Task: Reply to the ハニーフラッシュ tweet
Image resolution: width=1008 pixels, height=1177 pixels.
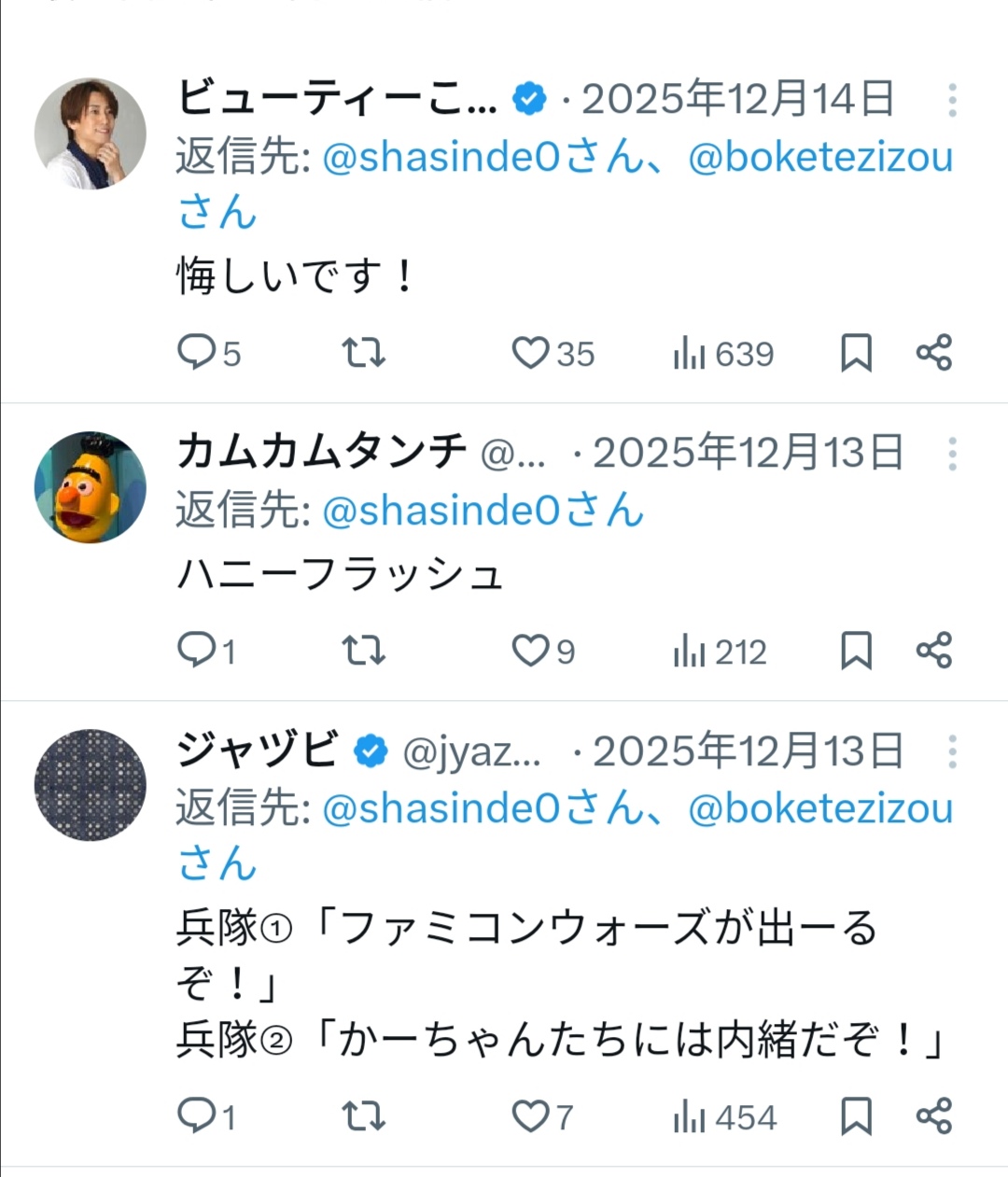Action: (x=197, y=650)
